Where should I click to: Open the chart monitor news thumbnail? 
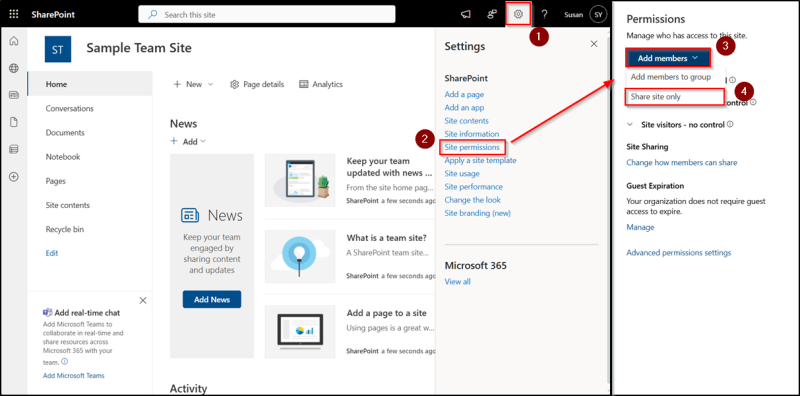click(x=300, y=331)
